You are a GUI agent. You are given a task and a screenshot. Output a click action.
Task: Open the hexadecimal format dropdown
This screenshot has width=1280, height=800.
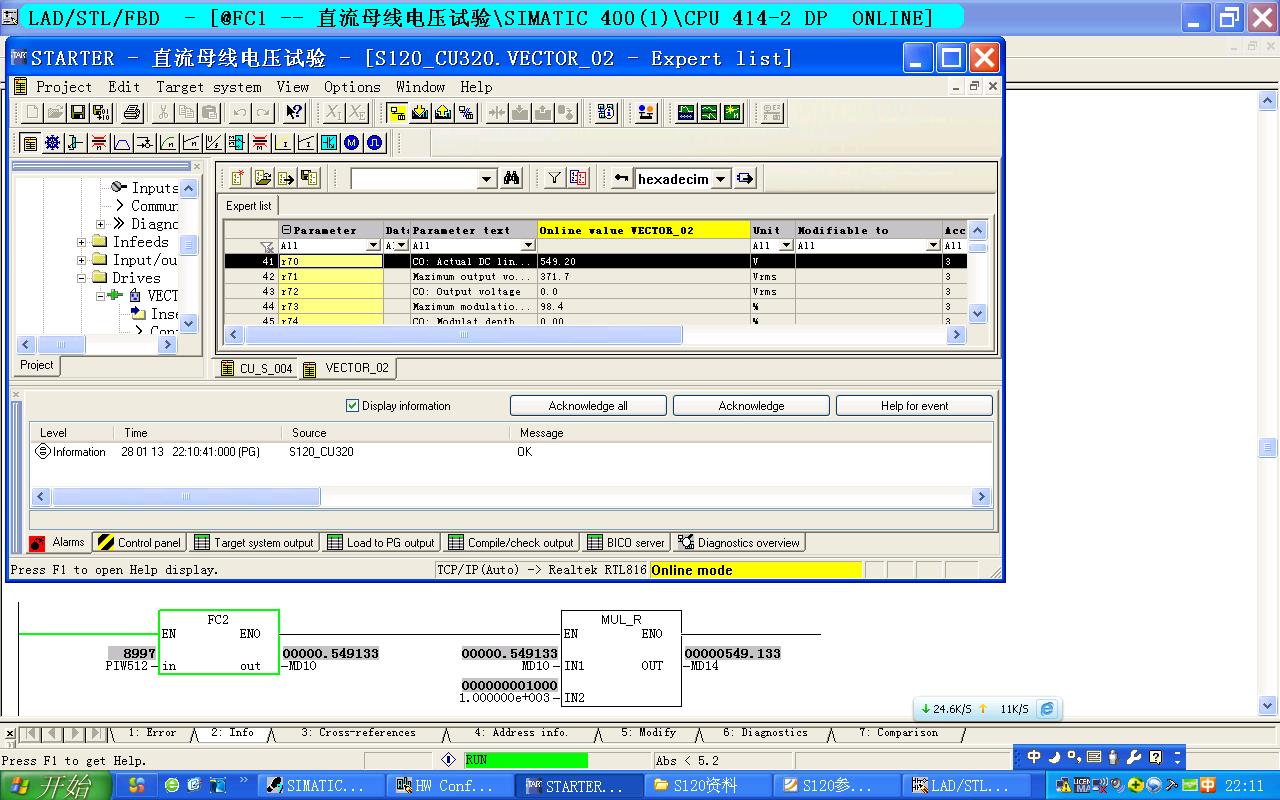[x=721, y=180]
